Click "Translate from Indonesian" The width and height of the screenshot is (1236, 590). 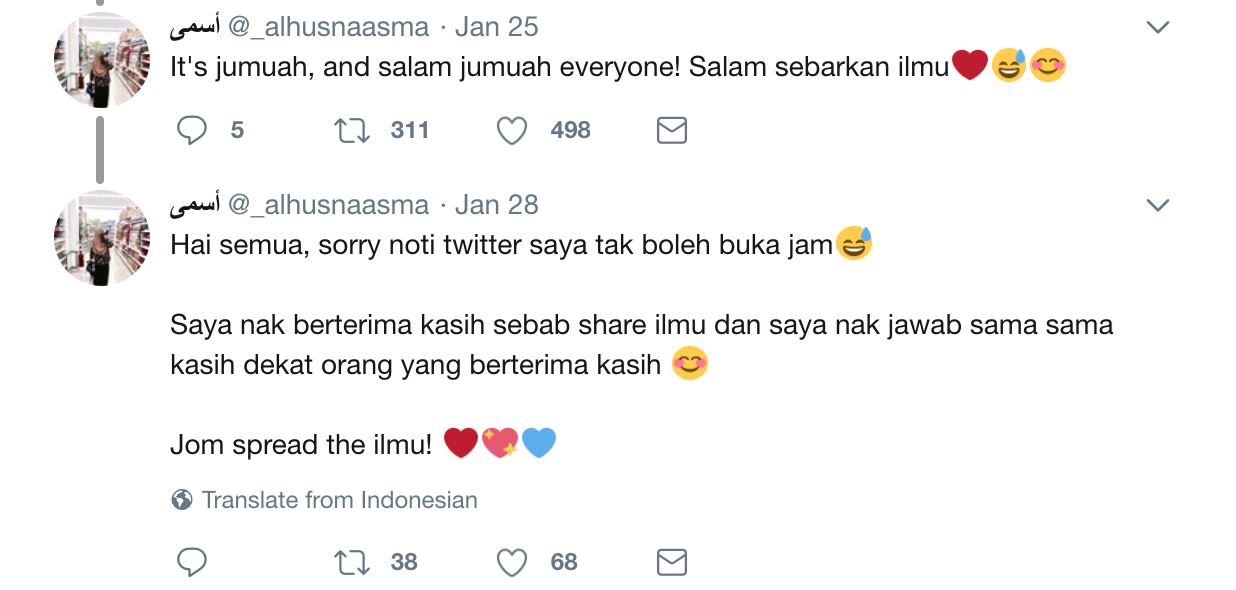point(340,500)
